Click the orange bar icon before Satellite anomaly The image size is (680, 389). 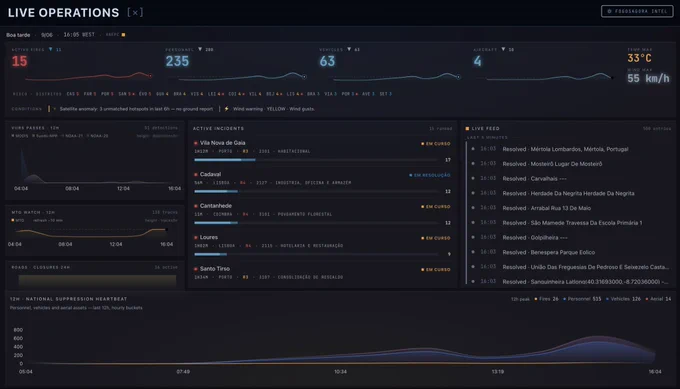49,109
